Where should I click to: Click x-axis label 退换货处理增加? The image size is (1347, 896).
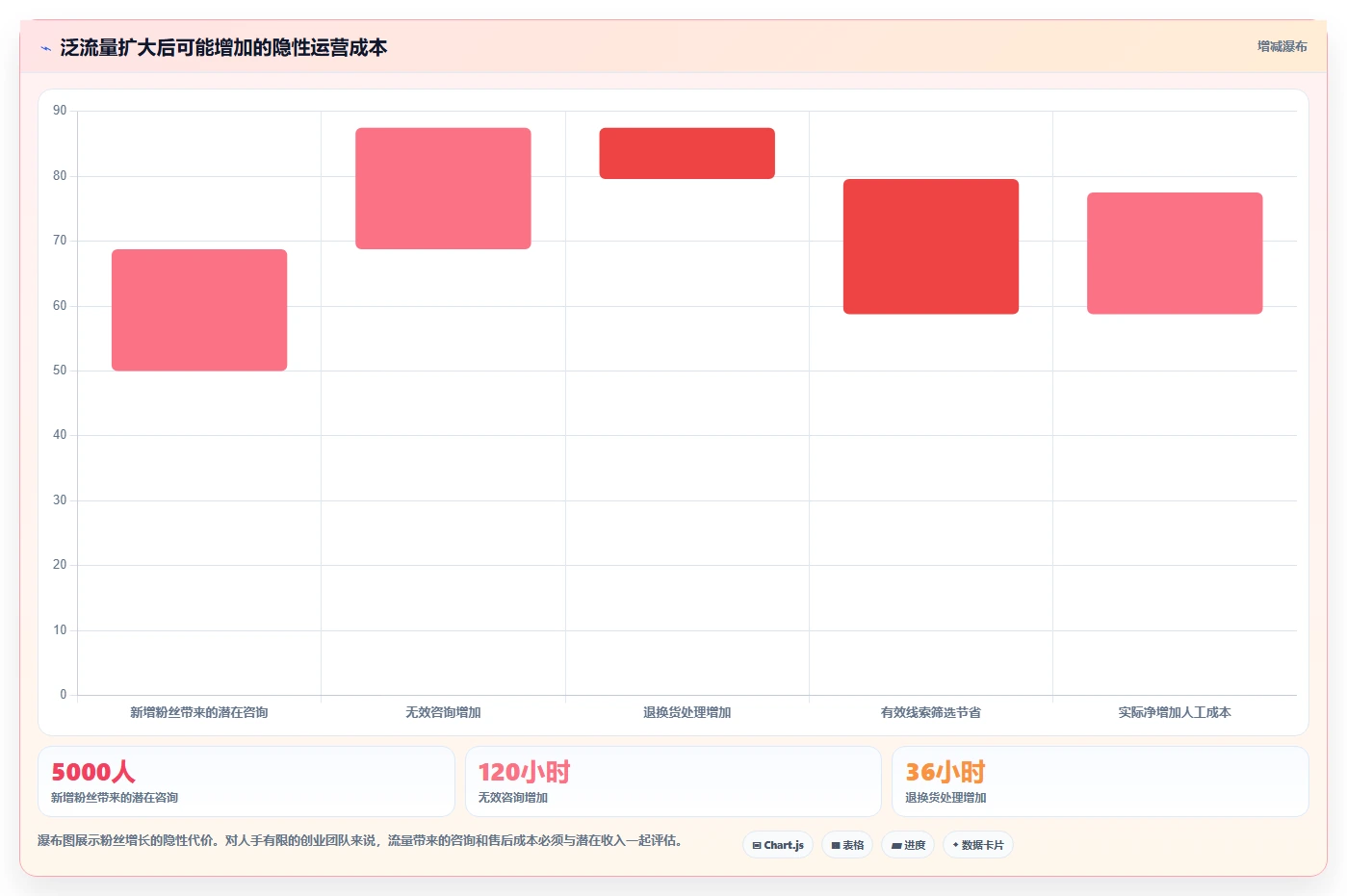click(x=687, y=712)
